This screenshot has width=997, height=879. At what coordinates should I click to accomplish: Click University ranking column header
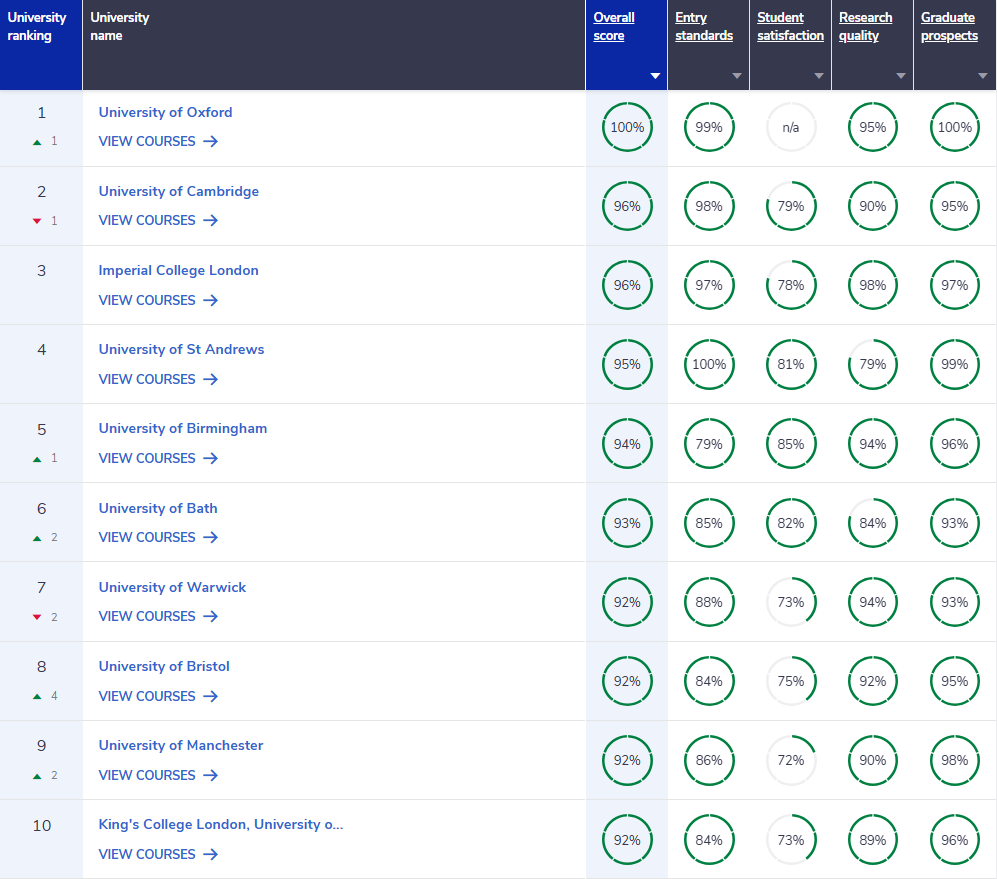[x=41, y=45]
